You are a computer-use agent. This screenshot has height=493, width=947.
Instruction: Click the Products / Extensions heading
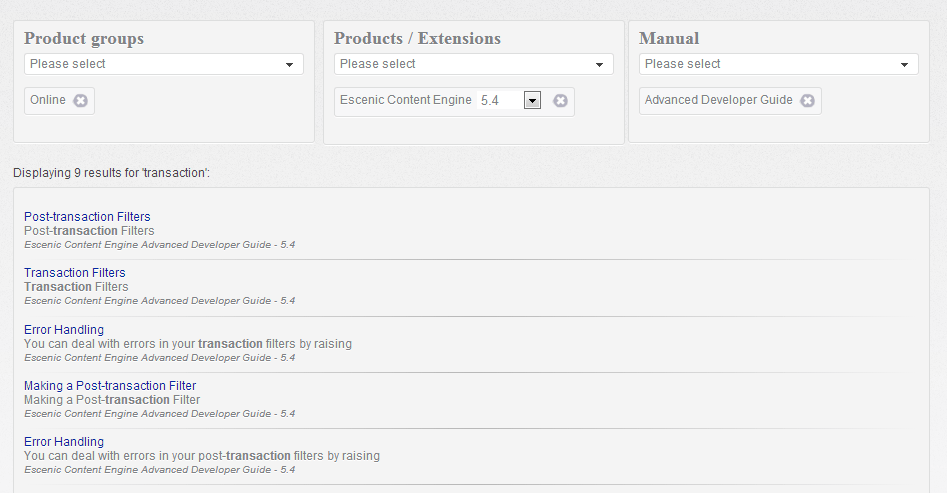point(417,39)
